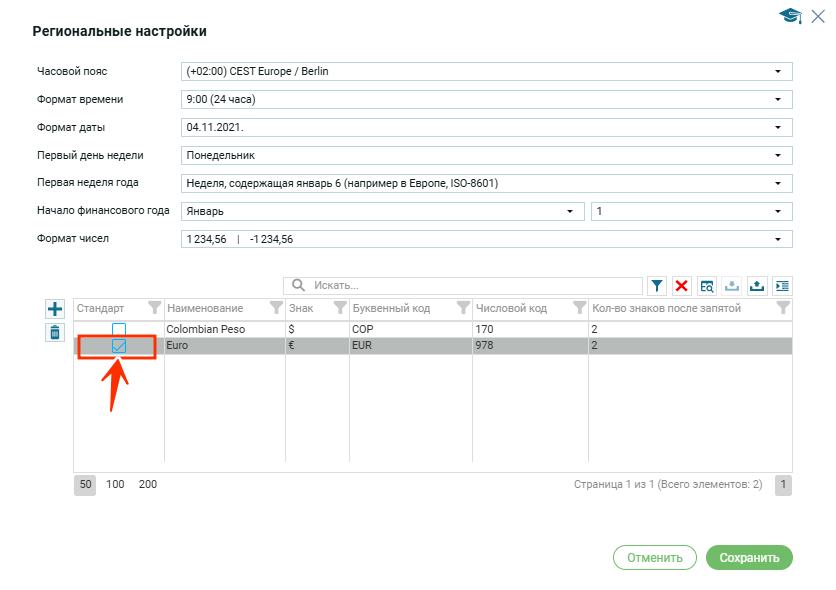The width and height of the screenshot is (836, 590).
Task: Check the Стандарт box for Colombian Peso
Action: [119, 329]
